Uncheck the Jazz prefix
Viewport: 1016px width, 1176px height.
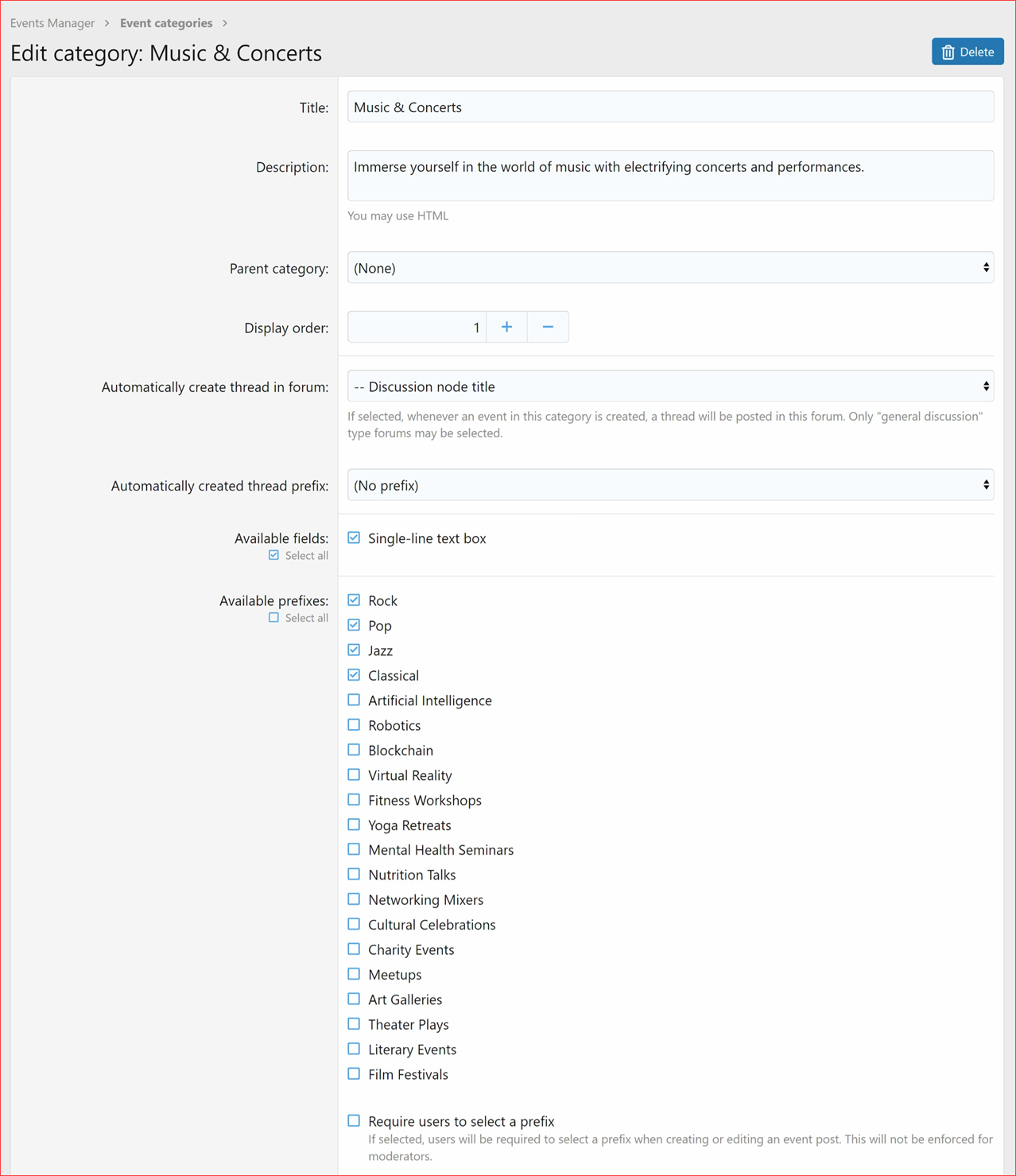click(354, 650)
